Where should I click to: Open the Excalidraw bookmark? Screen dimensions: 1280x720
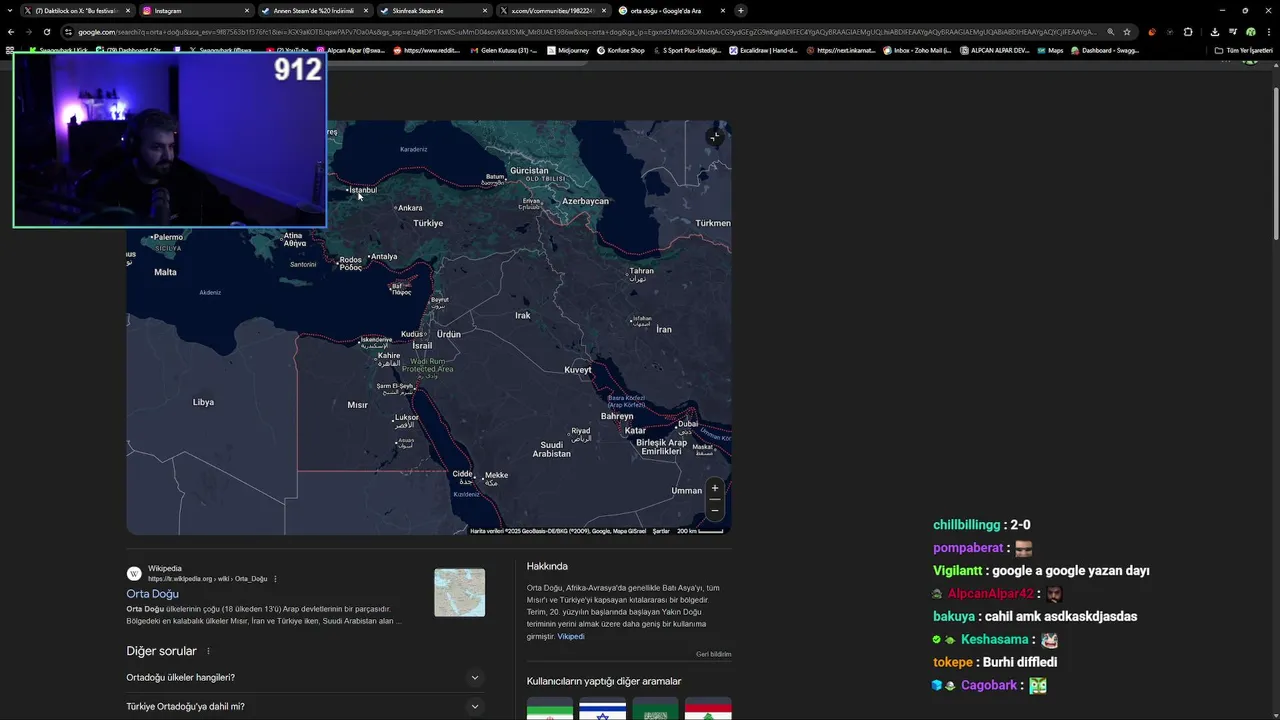763,50
